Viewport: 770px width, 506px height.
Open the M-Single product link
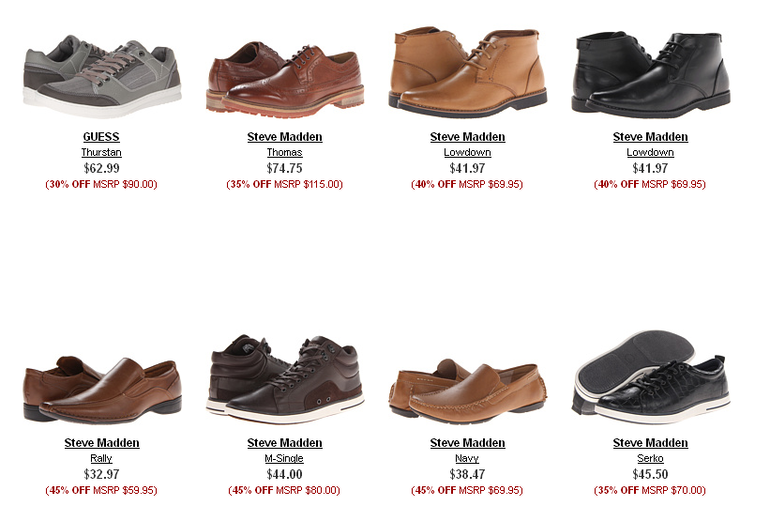tap(284, 458)
